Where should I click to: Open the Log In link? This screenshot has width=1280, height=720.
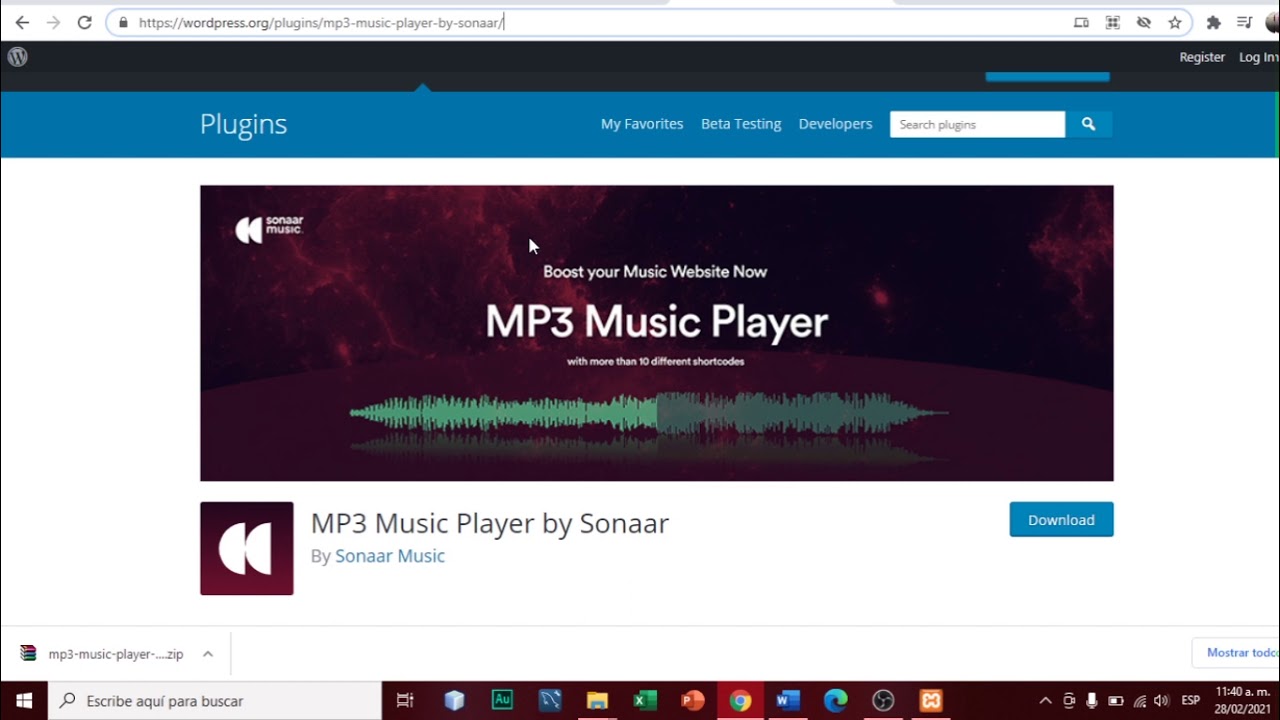1258,57
